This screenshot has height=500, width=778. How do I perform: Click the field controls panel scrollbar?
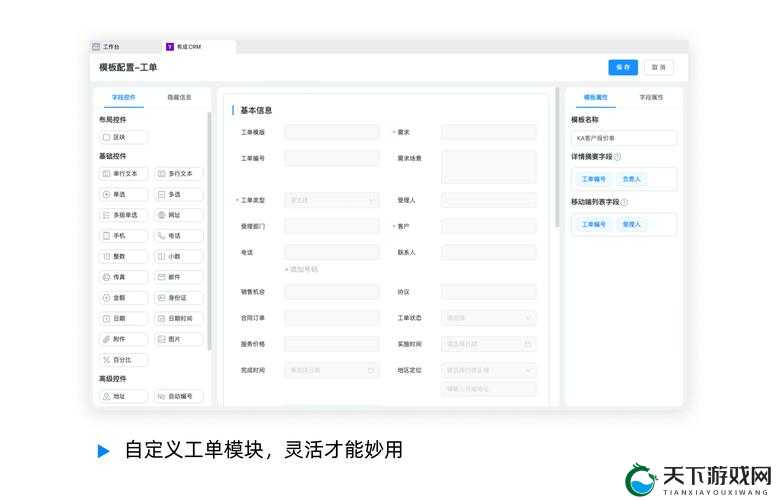[x=209, y=231]
